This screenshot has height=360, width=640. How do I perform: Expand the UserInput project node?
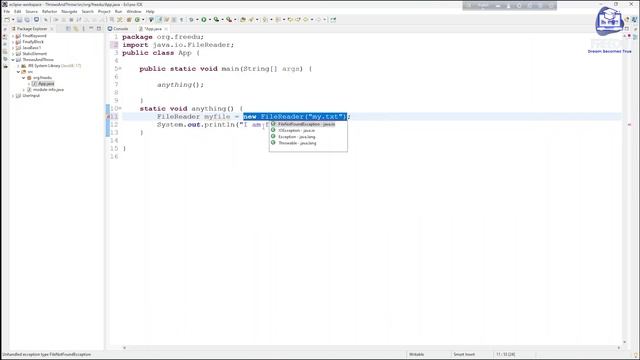(x=13, y=96)
